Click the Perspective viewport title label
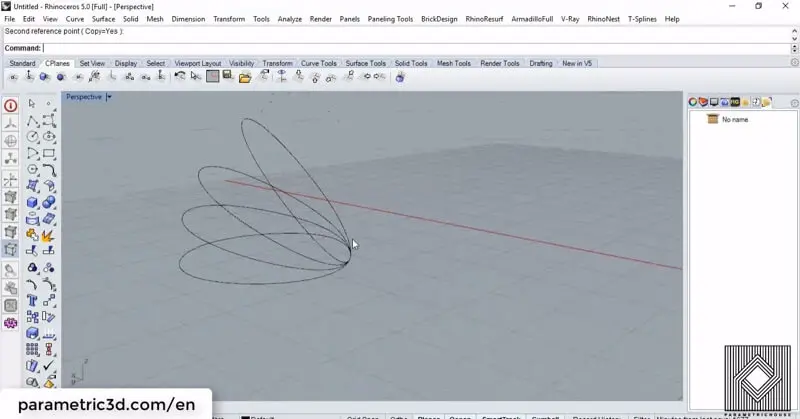 coord(84,97)
